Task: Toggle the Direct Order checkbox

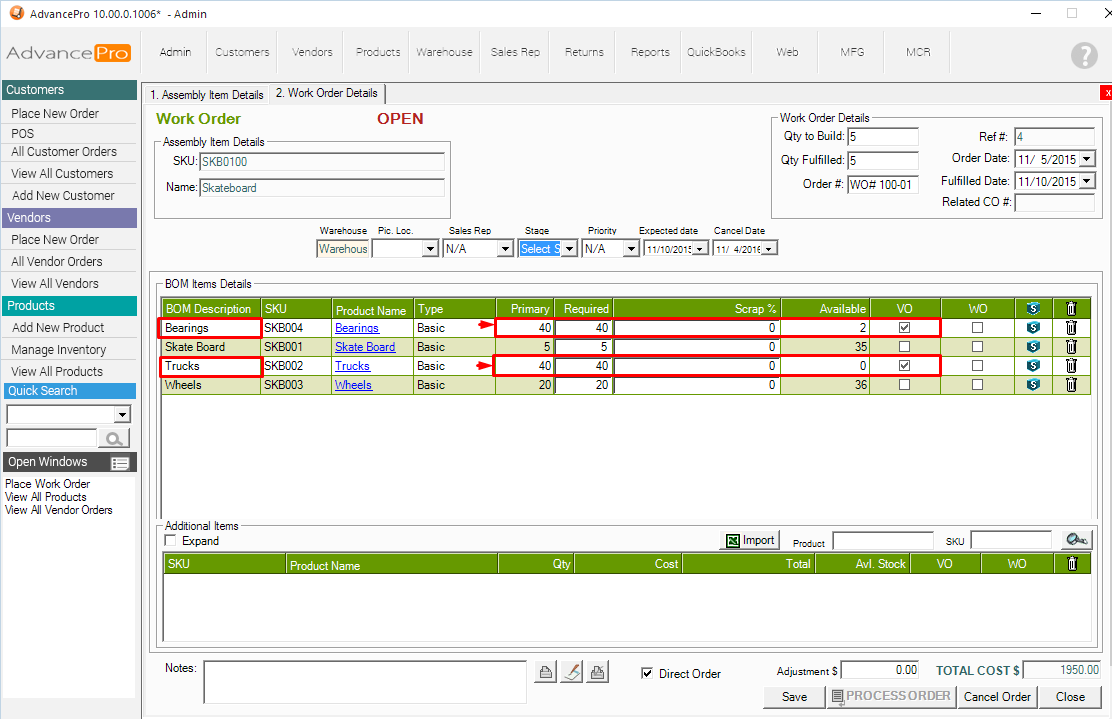Action: tap(647, 673)
